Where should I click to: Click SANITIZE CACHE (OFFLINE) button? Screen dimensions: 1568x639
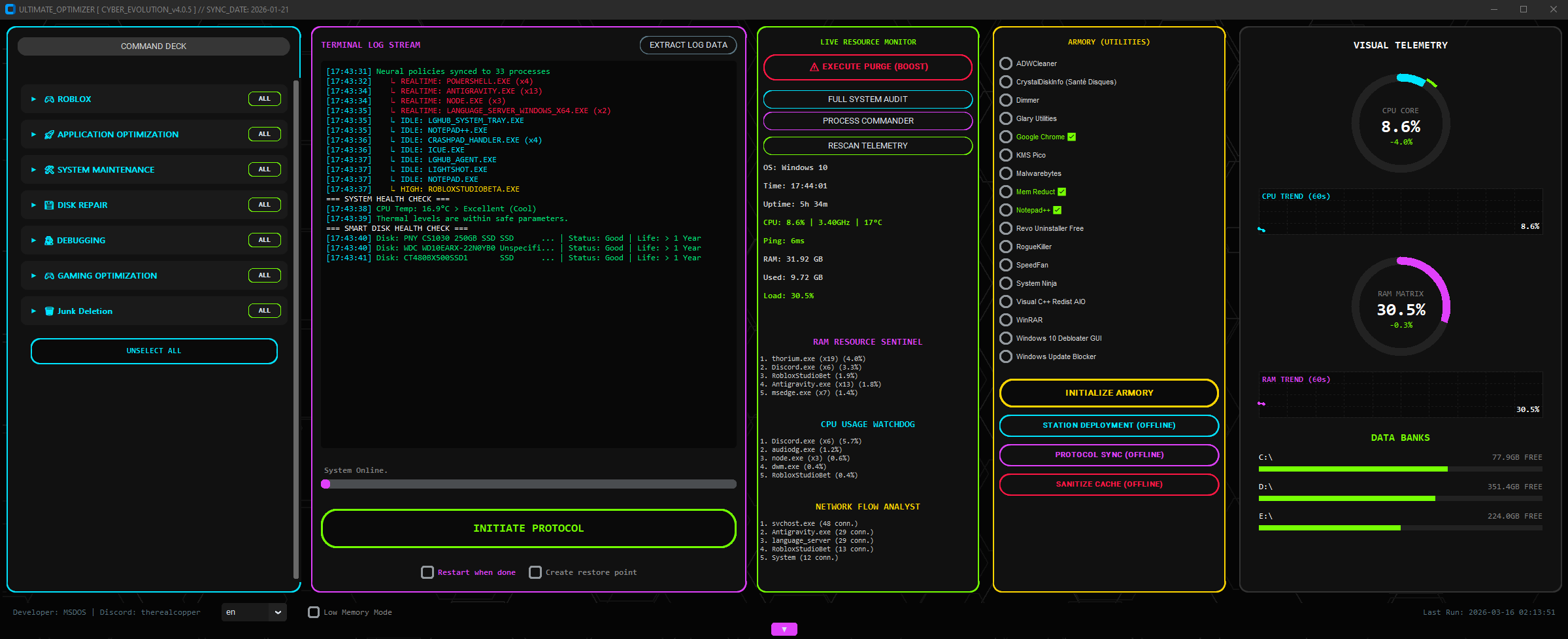[x=1109, y=485]
